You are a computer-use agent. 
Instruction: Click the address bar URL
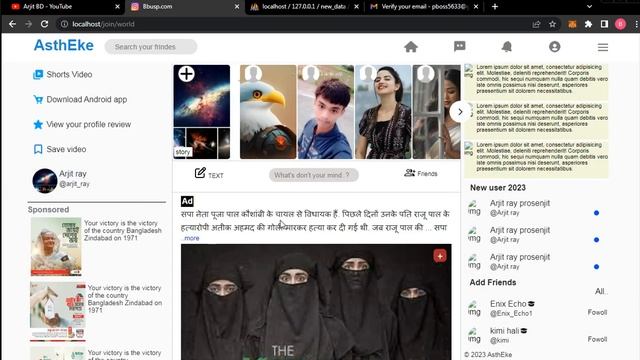103,24
